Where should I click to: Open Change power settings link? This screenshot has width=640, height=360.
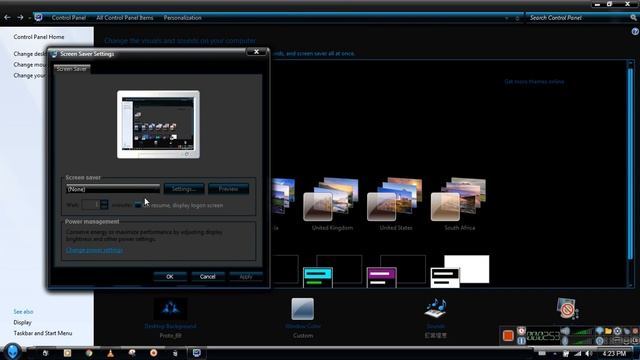pos(94,250)
